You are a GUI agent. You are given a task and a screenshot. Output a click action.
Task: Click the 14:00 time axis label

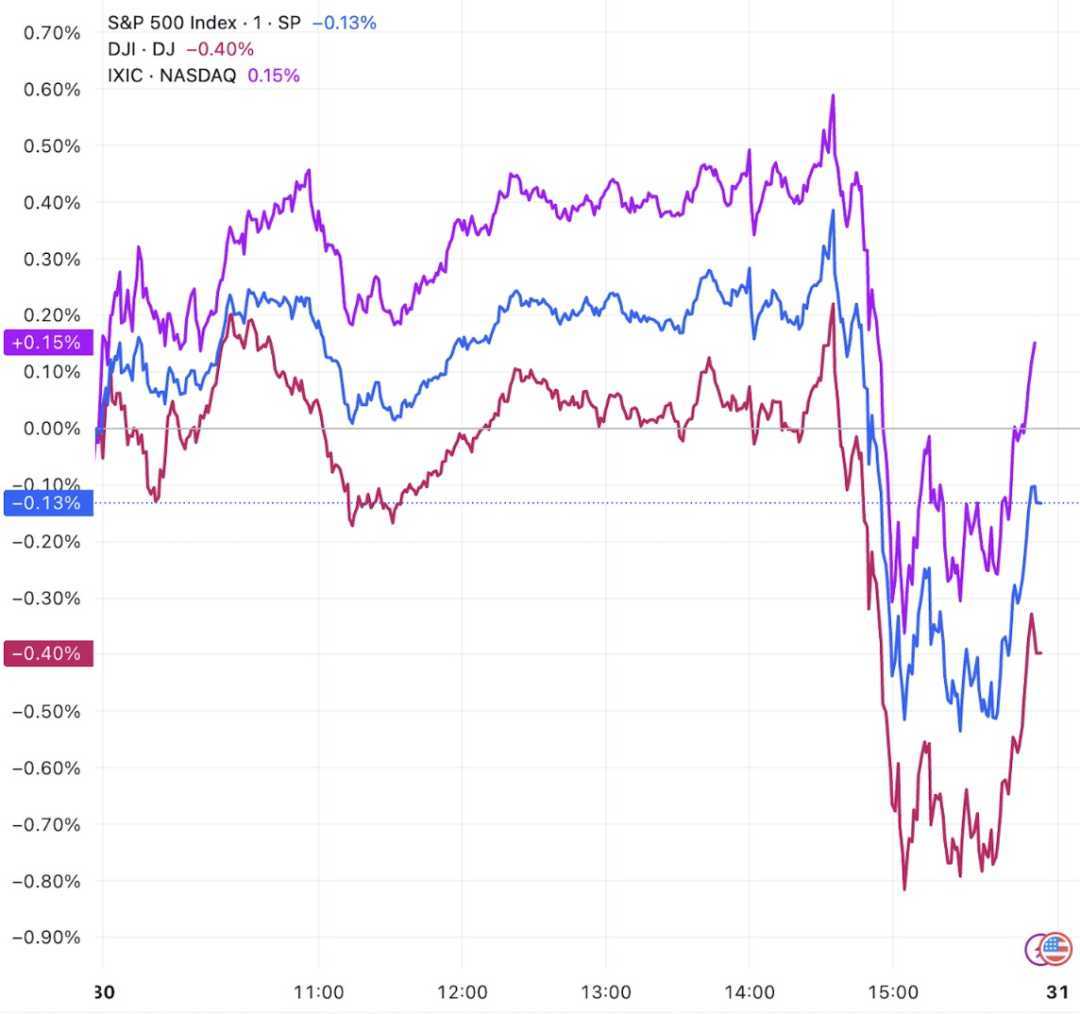point(750,992)
